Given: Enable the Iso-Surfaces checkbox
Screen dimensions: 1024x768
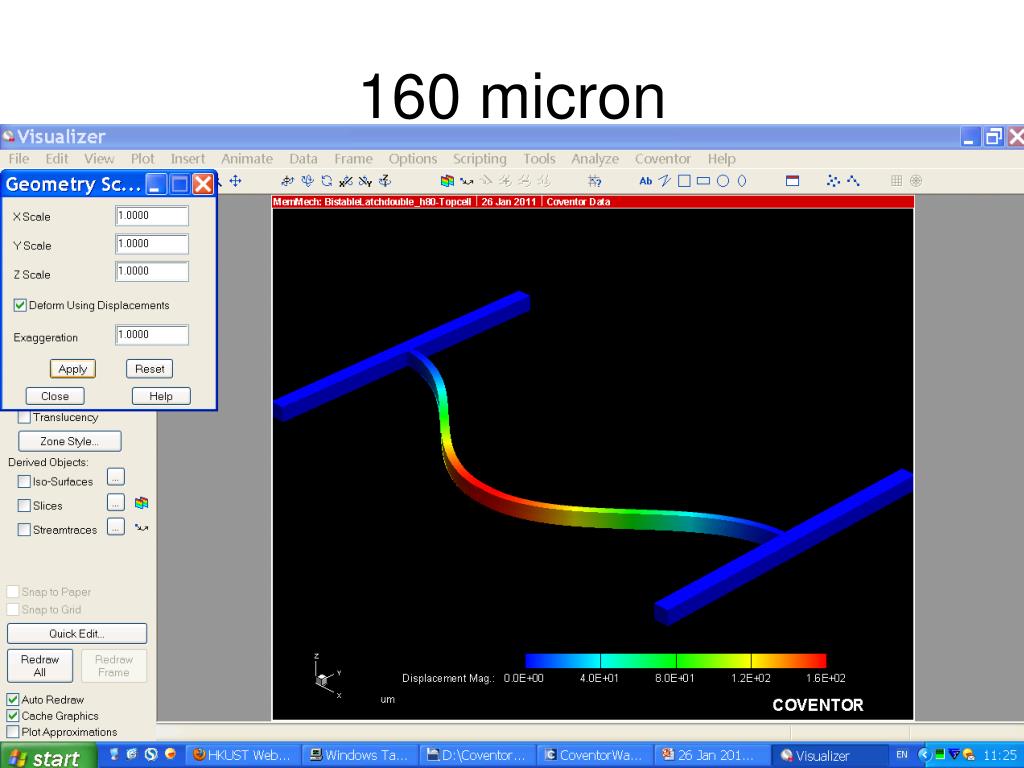Looking at the screenshot, I should 24,481.
